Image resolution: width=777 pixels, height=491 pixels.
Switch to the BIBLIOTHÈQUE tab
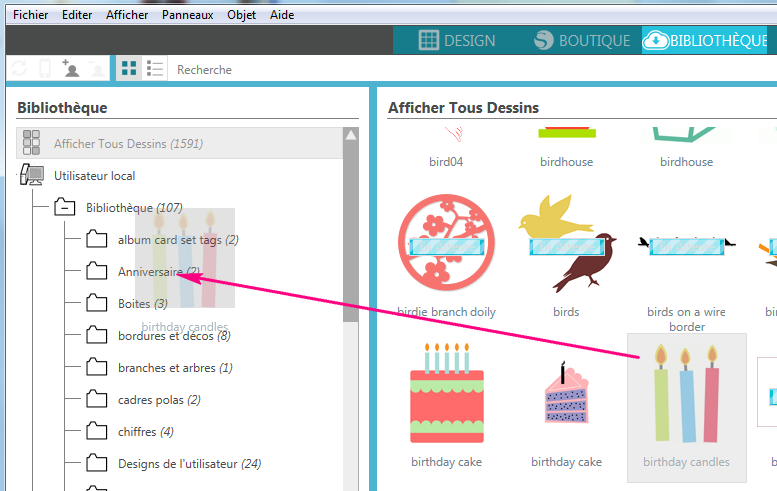(706, 40)
